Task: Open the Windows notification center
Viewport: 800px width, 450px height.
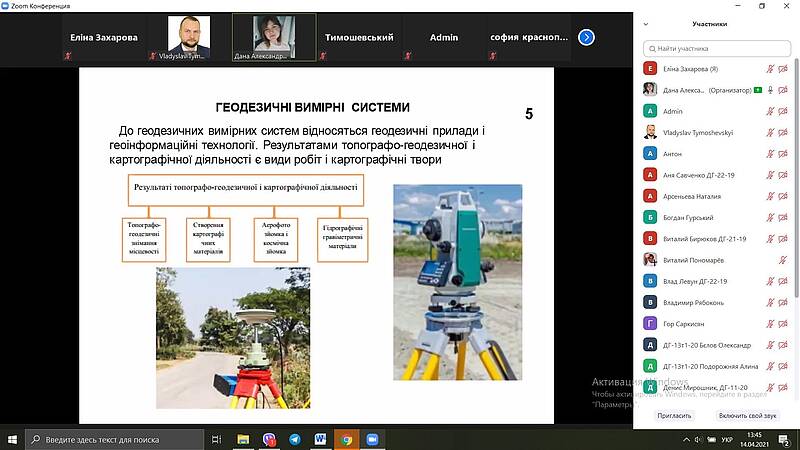Action: 785,439
